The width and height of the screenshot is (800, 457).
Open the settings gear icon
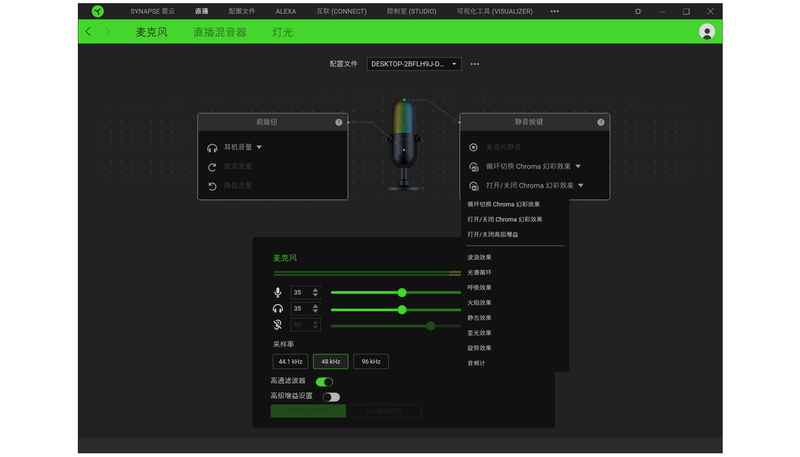point(638,11)
